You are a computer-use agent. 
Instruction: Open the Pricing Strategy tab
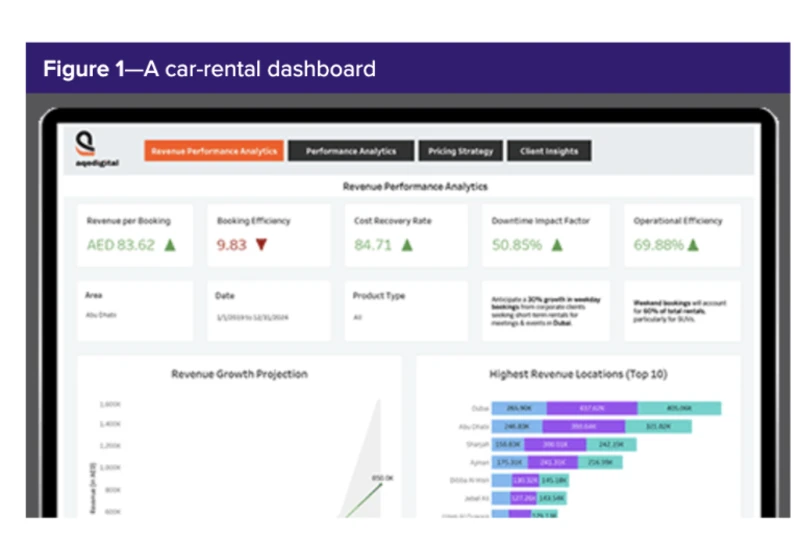pyautogui.click(x=460, y=151)
